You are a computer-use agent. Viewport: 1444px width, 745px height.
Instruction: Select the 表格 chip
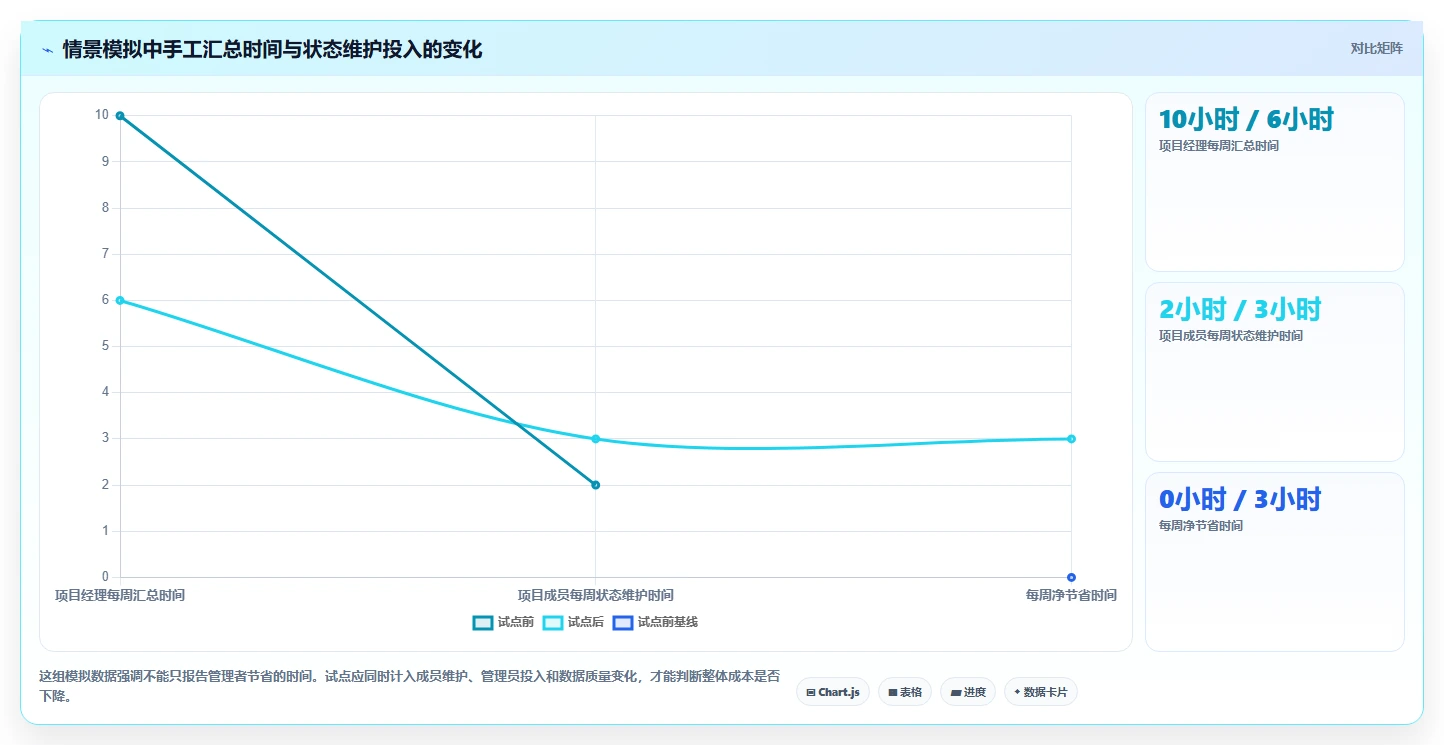click(x=905, y=692)
